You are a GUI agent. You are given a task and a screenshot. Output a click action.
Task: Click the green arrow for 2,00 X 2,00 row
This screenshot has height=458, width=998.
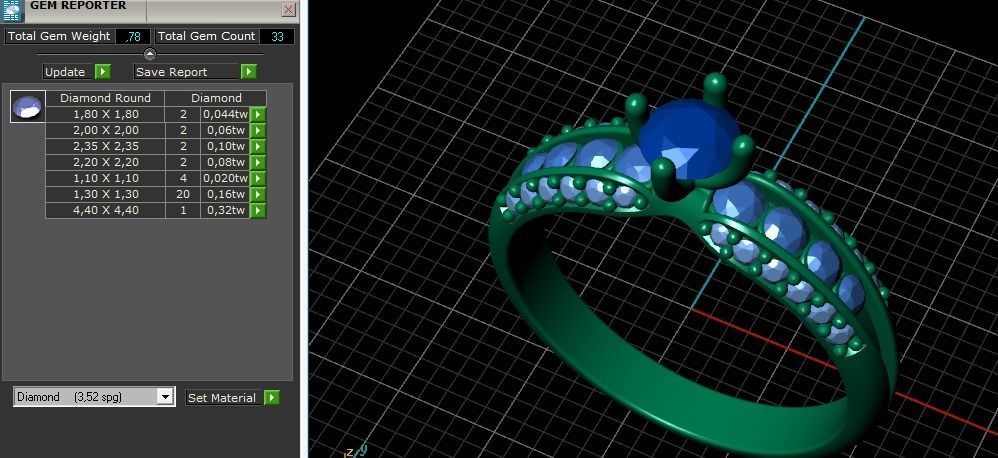coord(258,130)
